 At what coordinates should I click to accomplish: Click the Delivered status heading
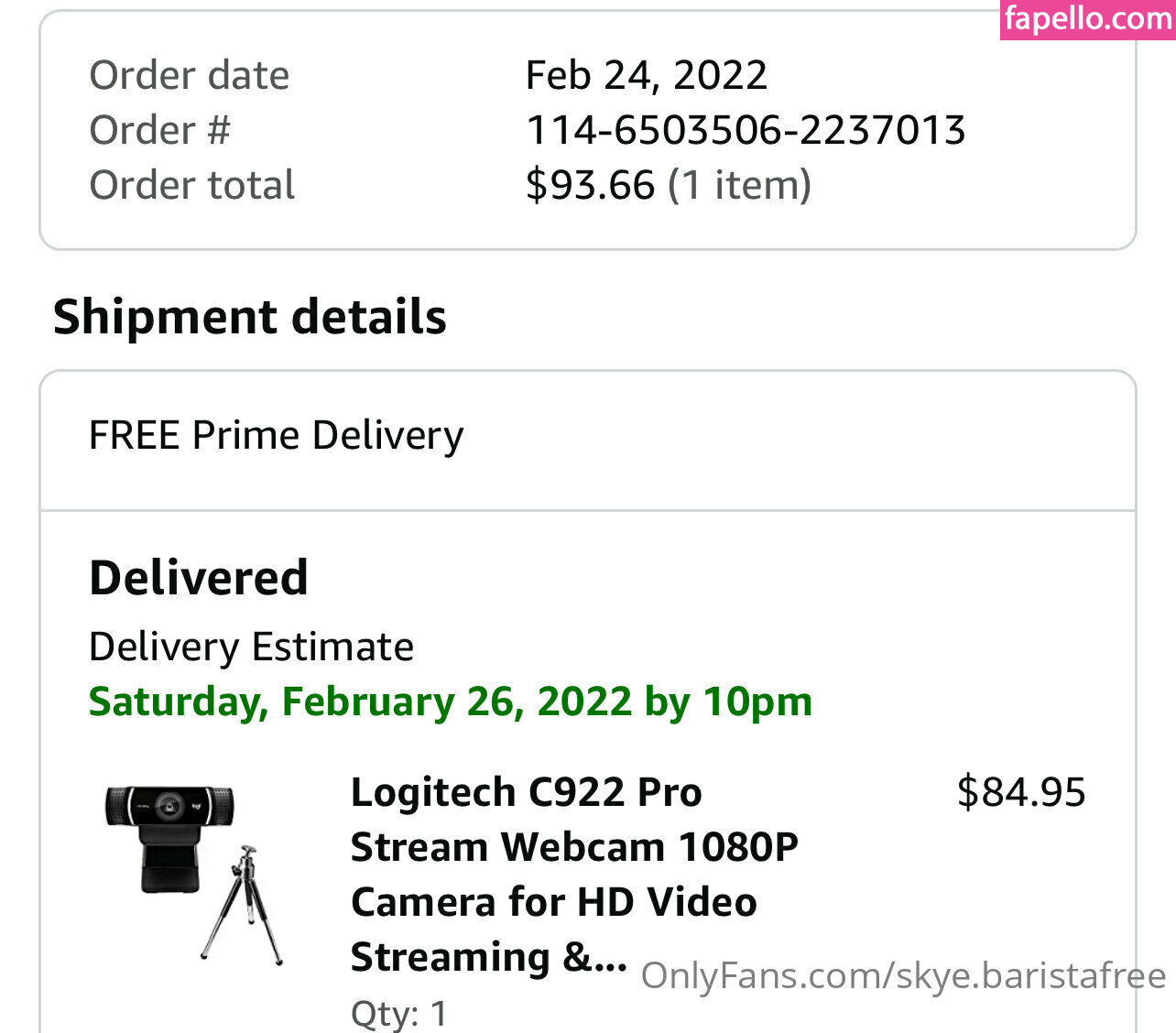pyautogui.click(x=199, y=578)
